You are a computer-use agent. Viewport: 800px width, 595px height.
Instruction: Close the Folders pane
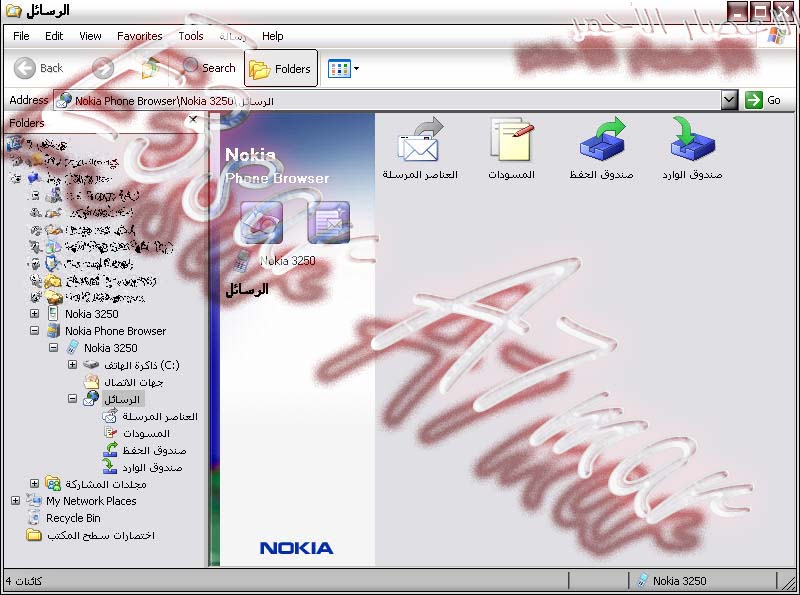(x=193, y=119)
